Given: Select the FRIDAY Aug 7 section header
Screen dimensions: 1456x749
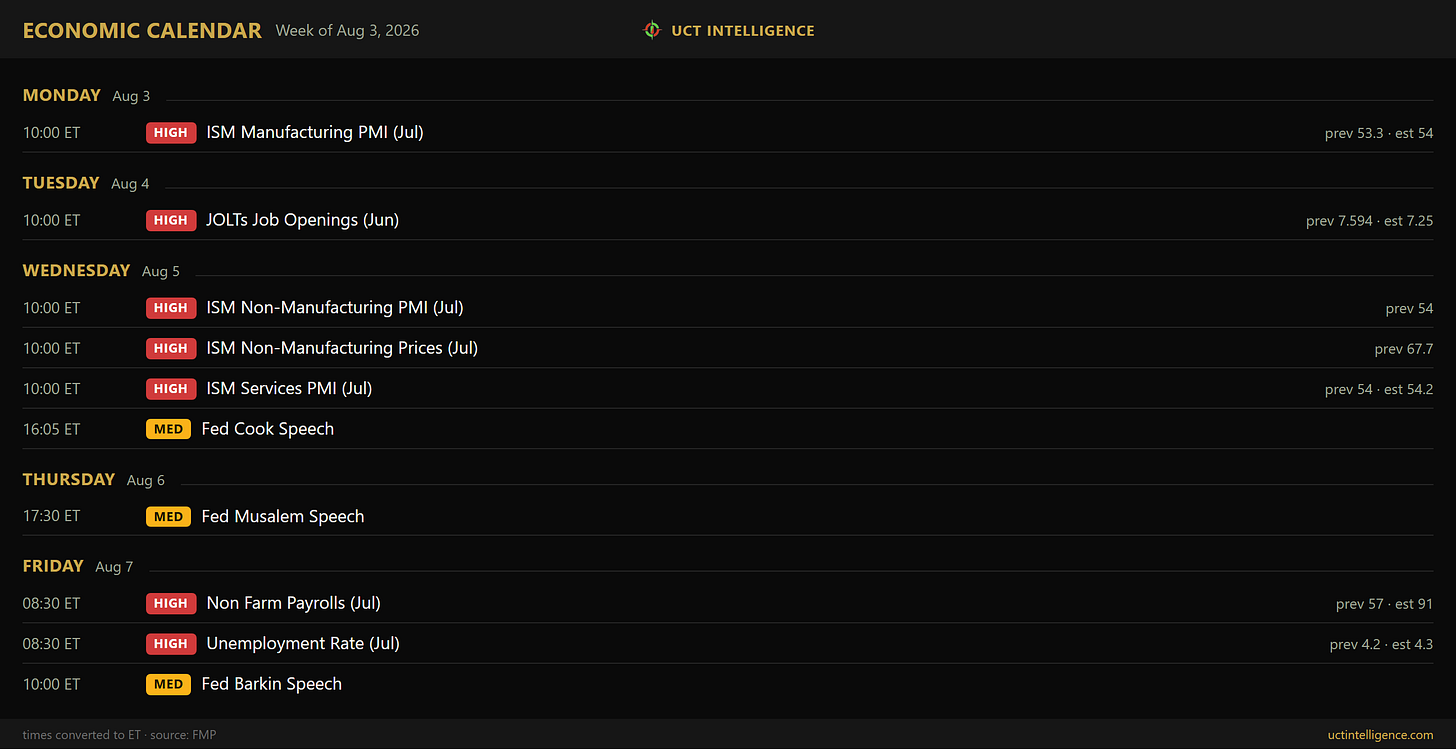Looking at the screenshot, I should (x=78, y=566).
